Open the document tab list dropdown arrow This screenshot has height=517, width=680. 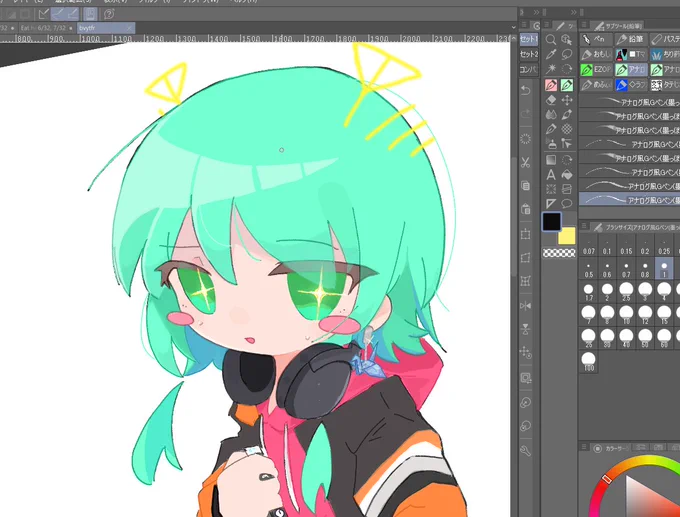513,28
